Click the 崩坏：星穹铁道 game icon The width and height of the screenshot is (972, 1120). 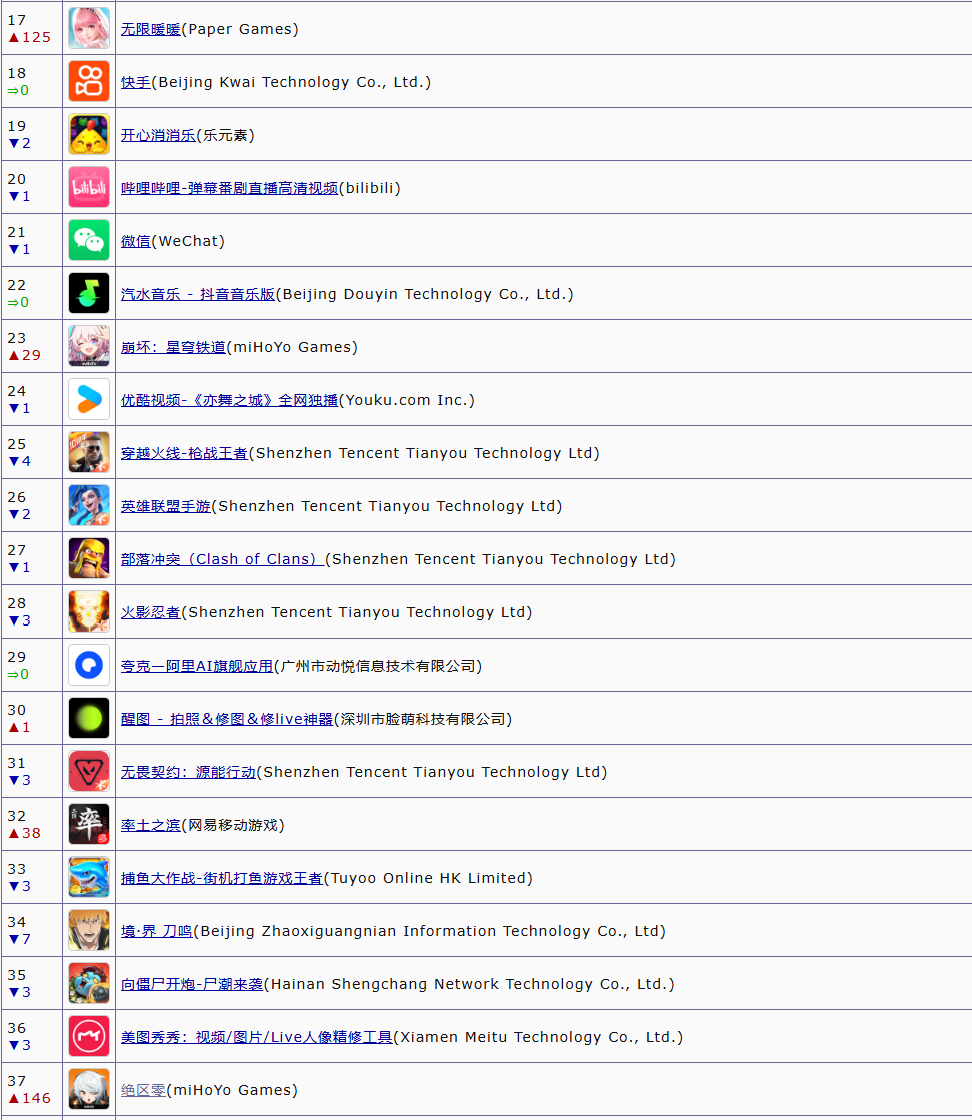click(89, 346)
